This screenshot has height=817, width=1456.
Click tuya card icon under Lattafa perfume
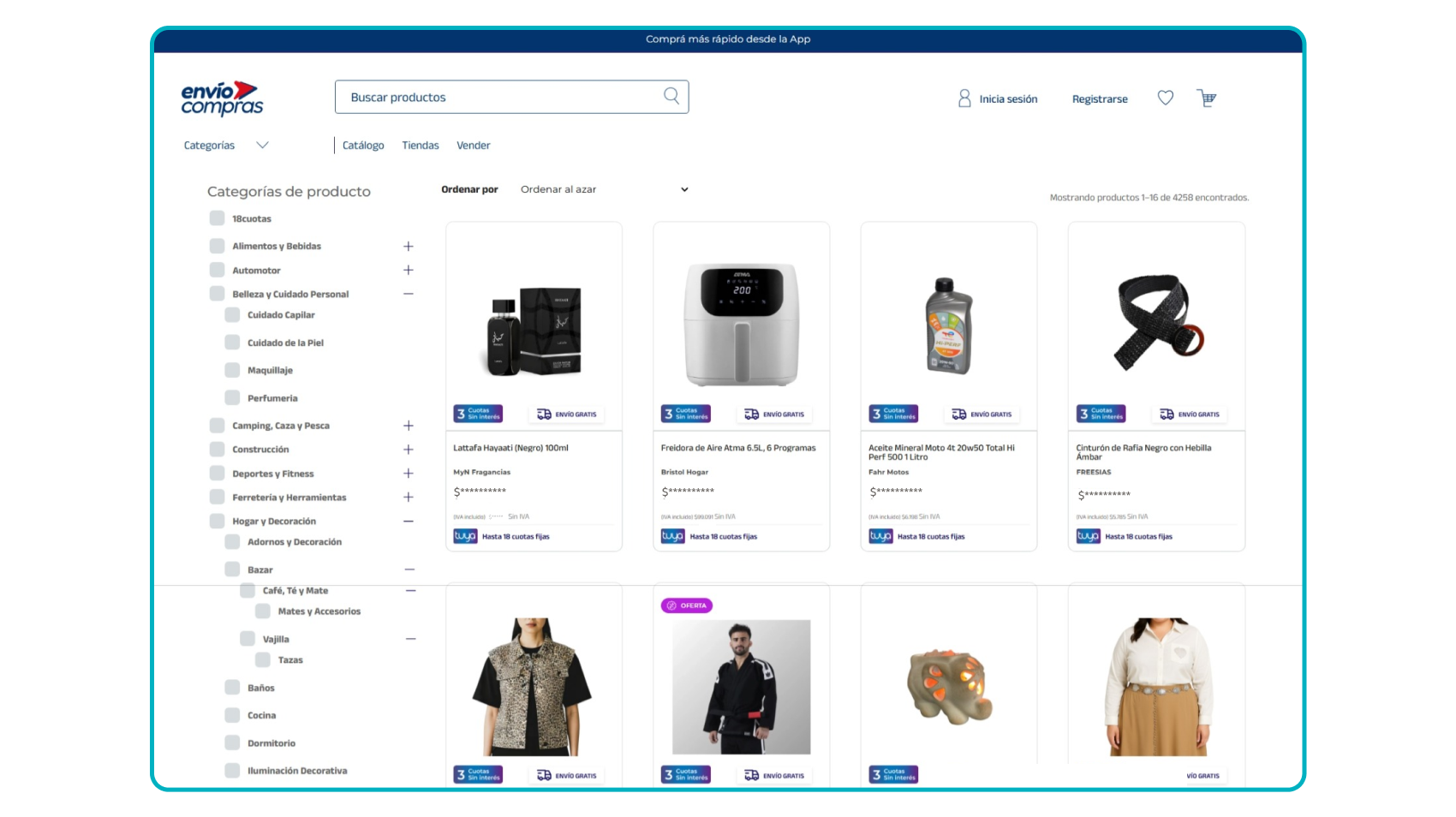point(465,536)
